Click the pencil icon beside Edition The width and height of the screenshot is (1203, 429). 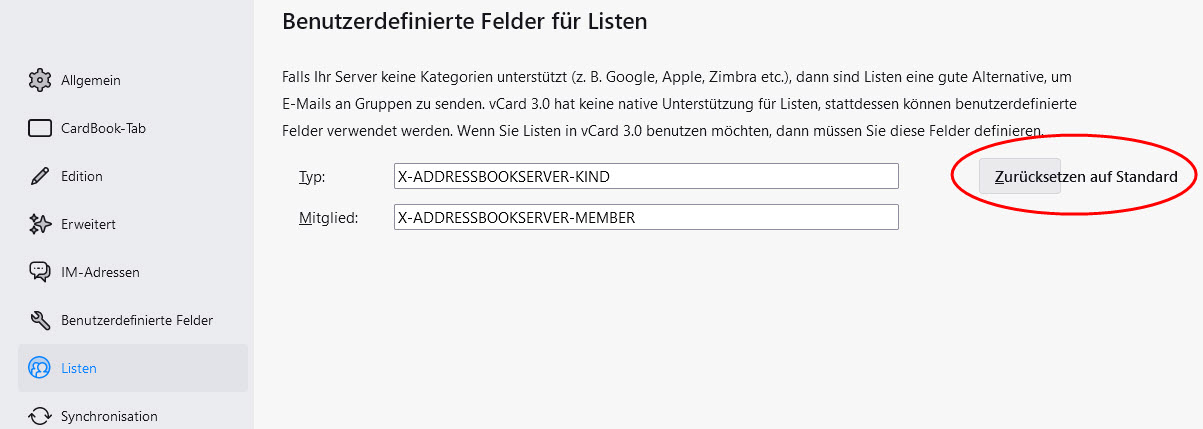[40, 176]
